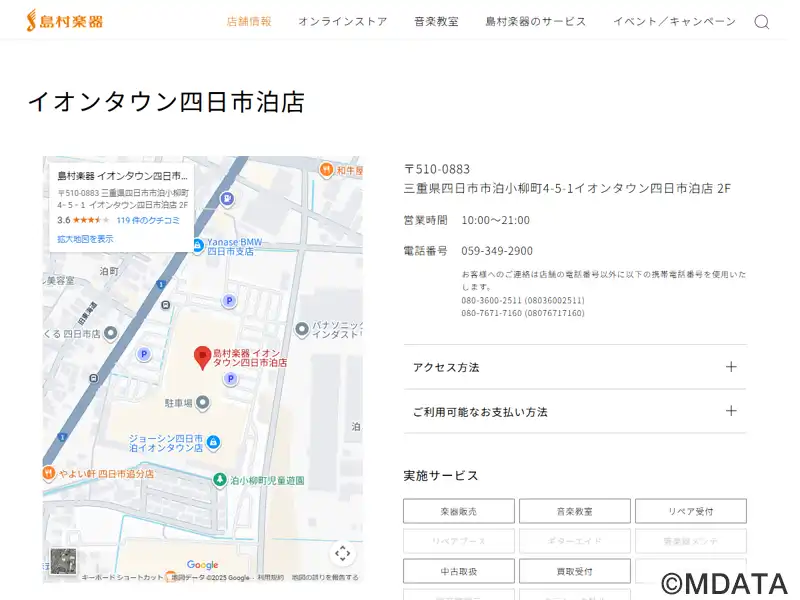The width and height of the screenshot is (800, 600).
Task: Click the 和牛屋 restaurant map marker
Action: click(326, 169)
